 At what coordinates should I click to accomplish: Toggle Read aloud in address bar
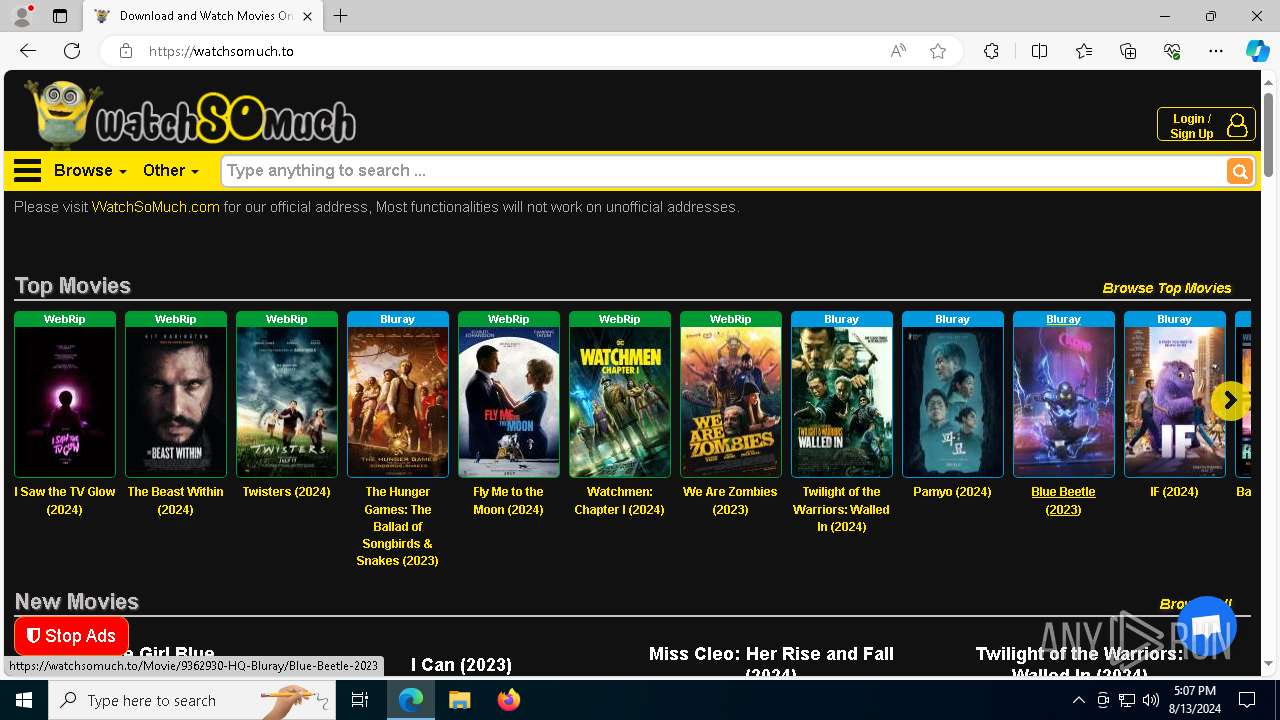[898, 51]
